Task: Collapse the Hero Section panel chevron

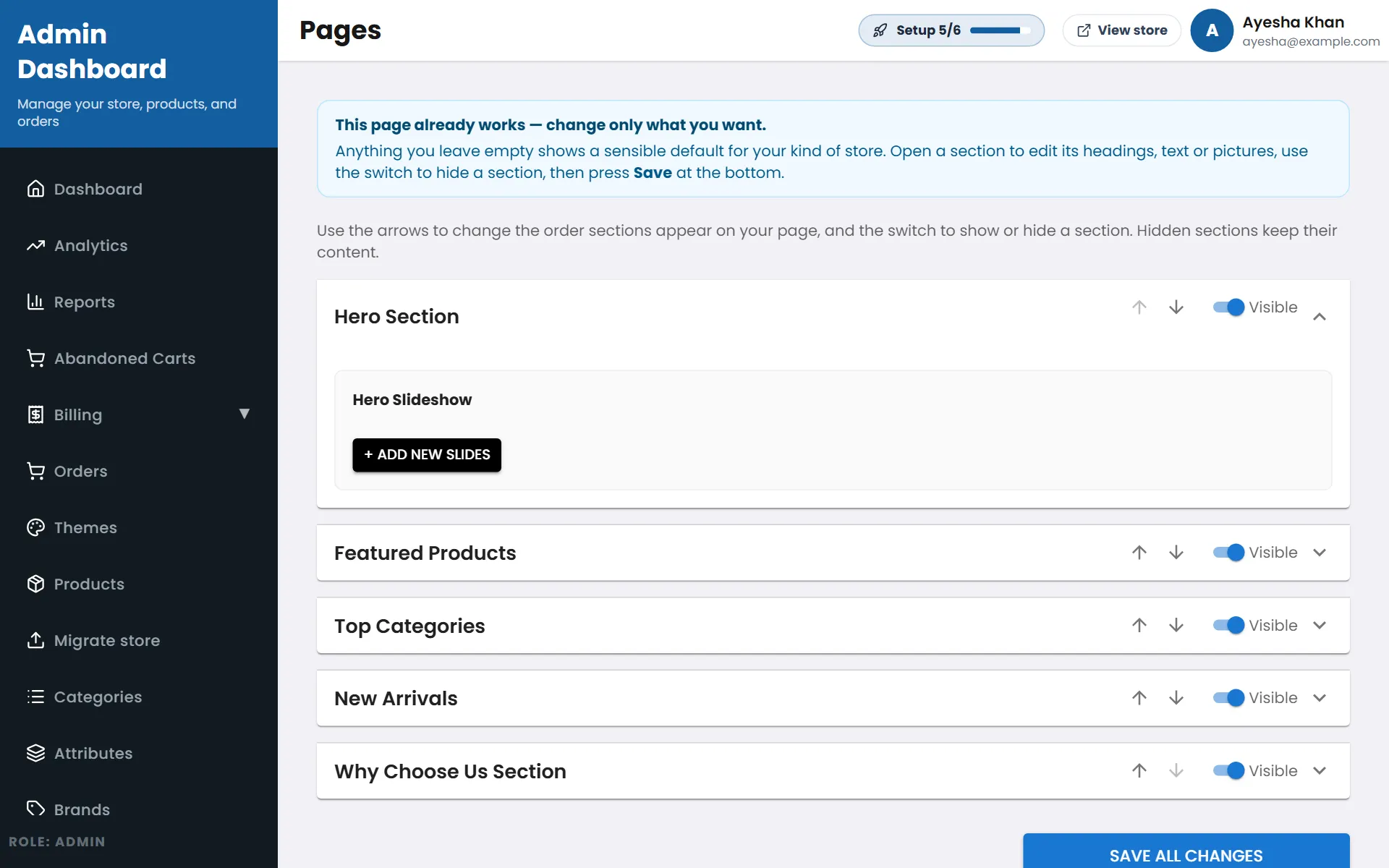Action: point(1320,317)
